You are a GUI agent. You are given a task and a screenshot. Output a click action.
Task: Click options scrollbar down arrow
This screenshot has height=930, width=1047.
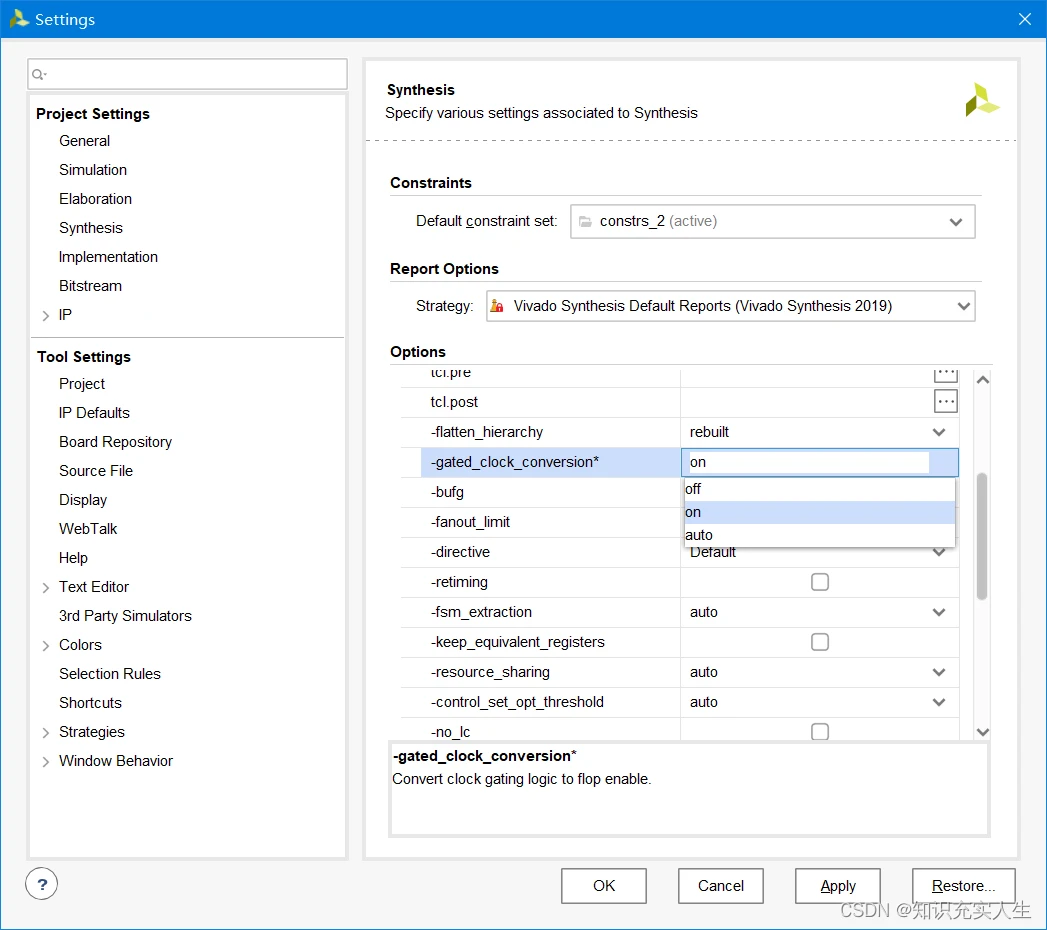[982, 732]
